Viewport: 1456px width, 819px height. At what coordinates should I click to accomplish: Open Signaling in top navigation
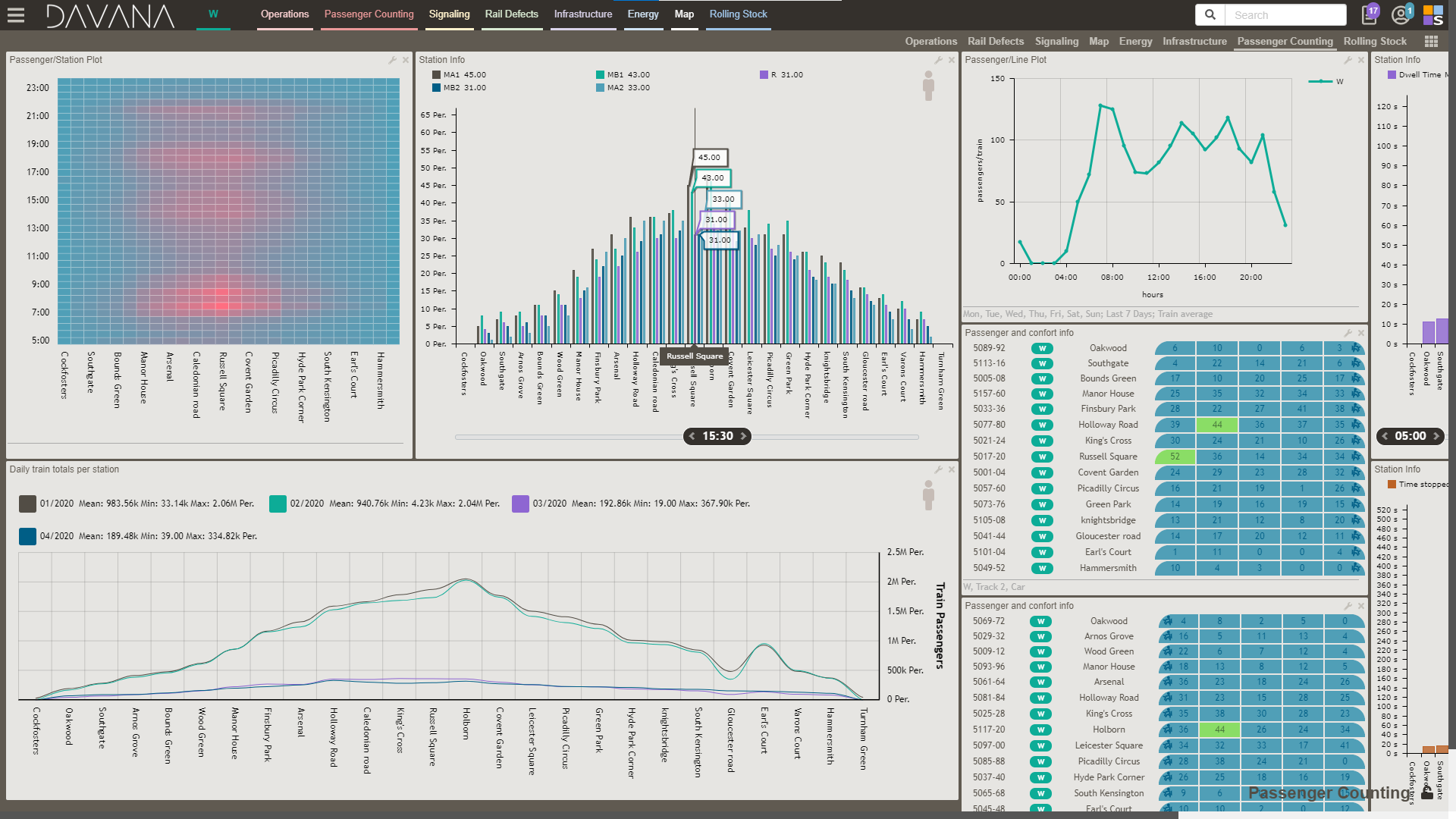(449, 14)
